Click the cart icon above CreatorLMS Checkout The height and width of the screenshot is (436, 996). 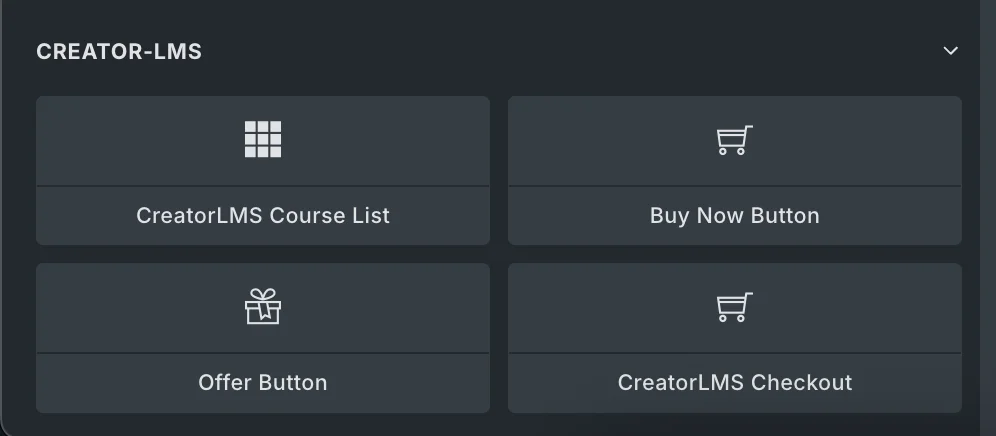[x=734, y=307]
